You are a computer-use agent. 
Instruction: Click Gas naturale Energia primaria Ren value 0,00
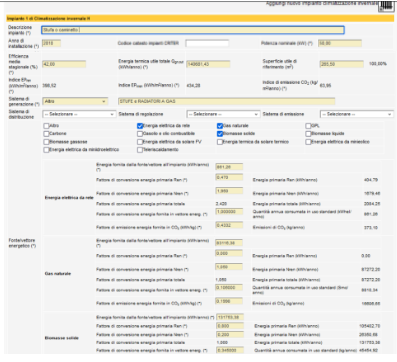click(x=366, y=256)
